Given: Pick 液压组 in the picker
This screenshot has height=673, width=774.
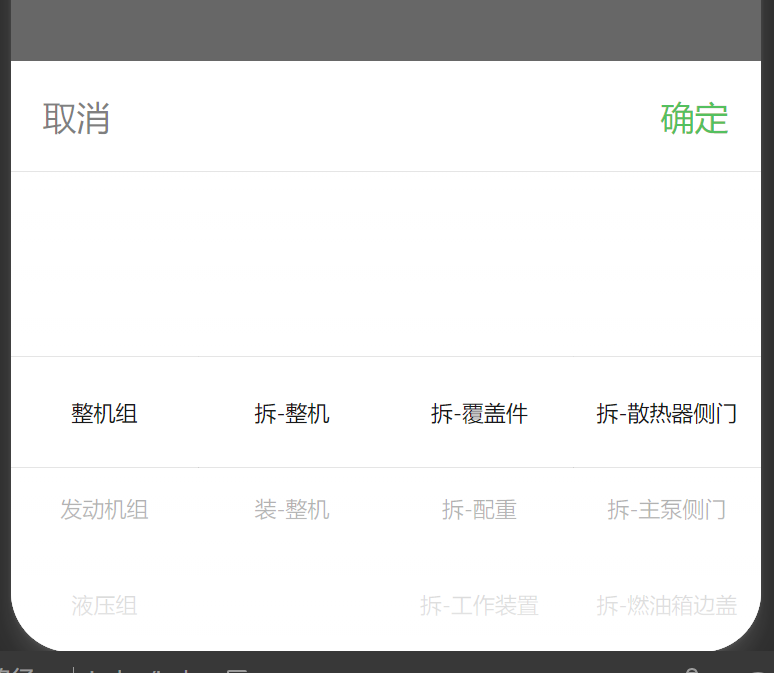Looking at the screenshot, I should coord(104,605).
